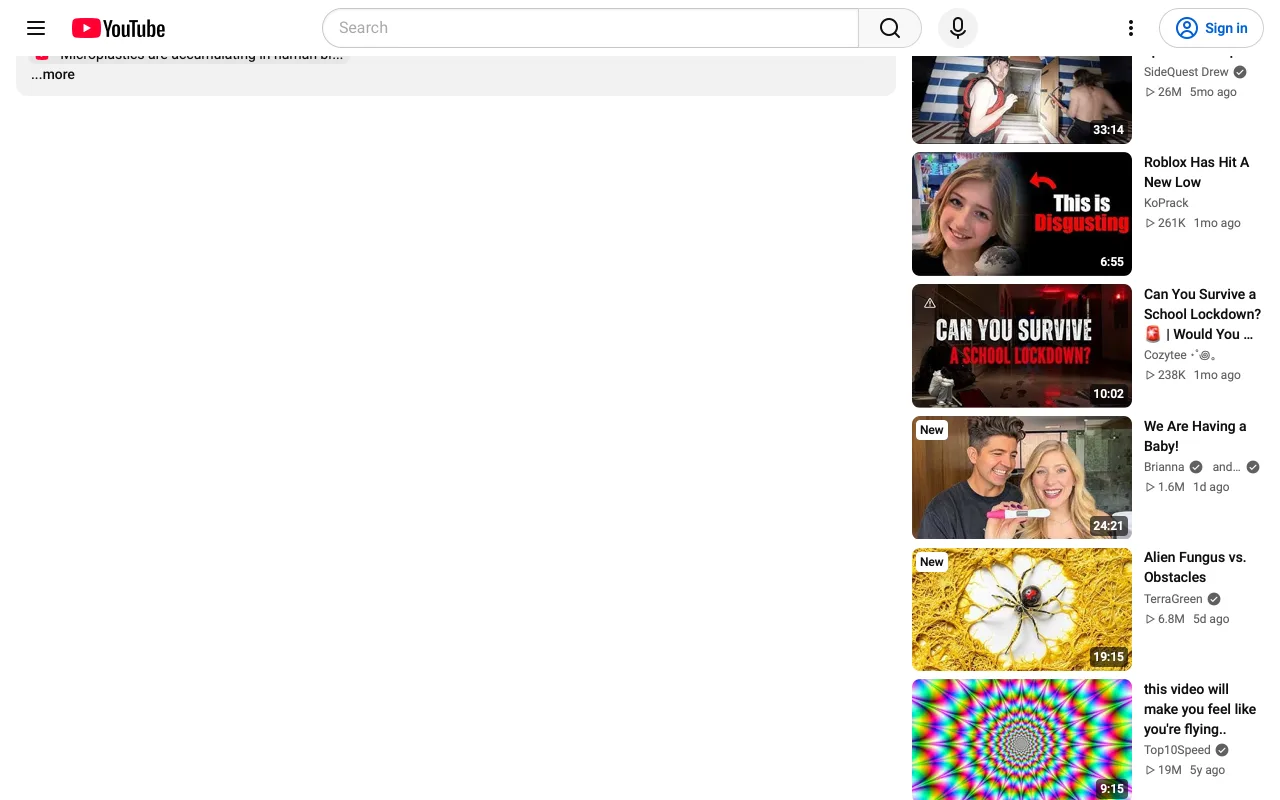Visit the KoPrack channel name
This screenshot has width=1280, height=800.
1166,203
